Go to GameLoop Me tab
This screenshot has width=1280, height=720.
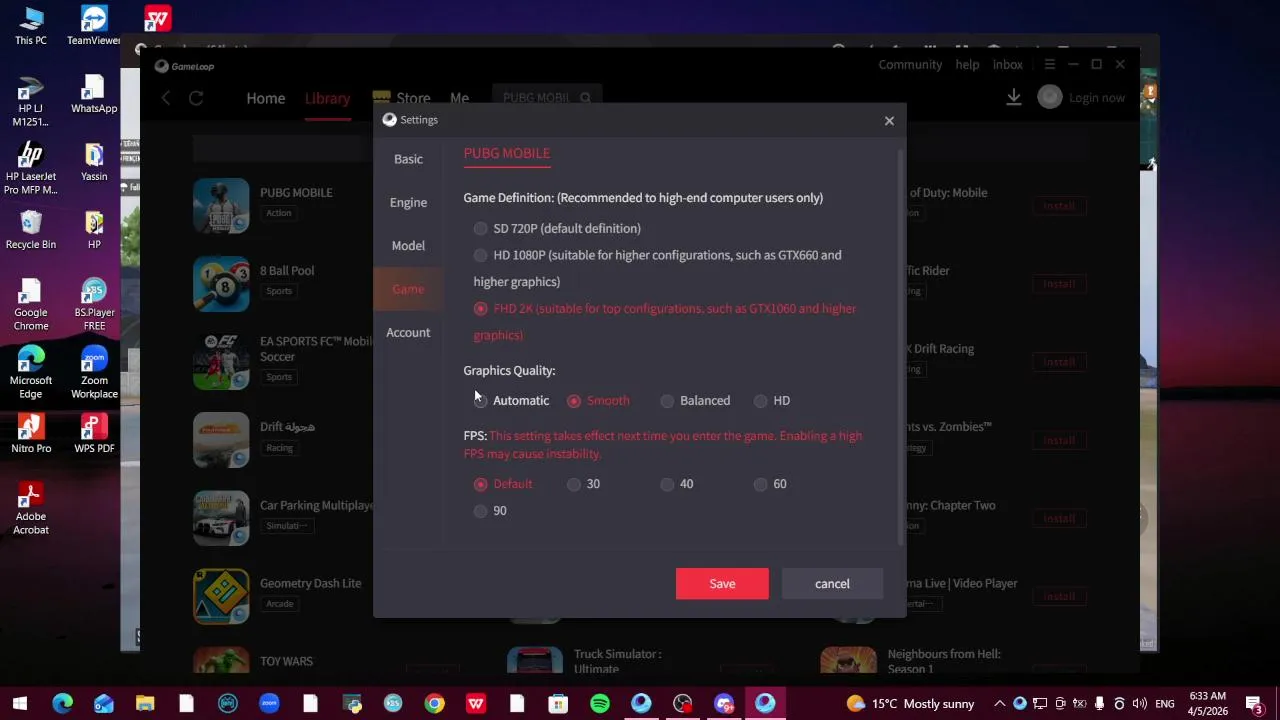point(459,98)
